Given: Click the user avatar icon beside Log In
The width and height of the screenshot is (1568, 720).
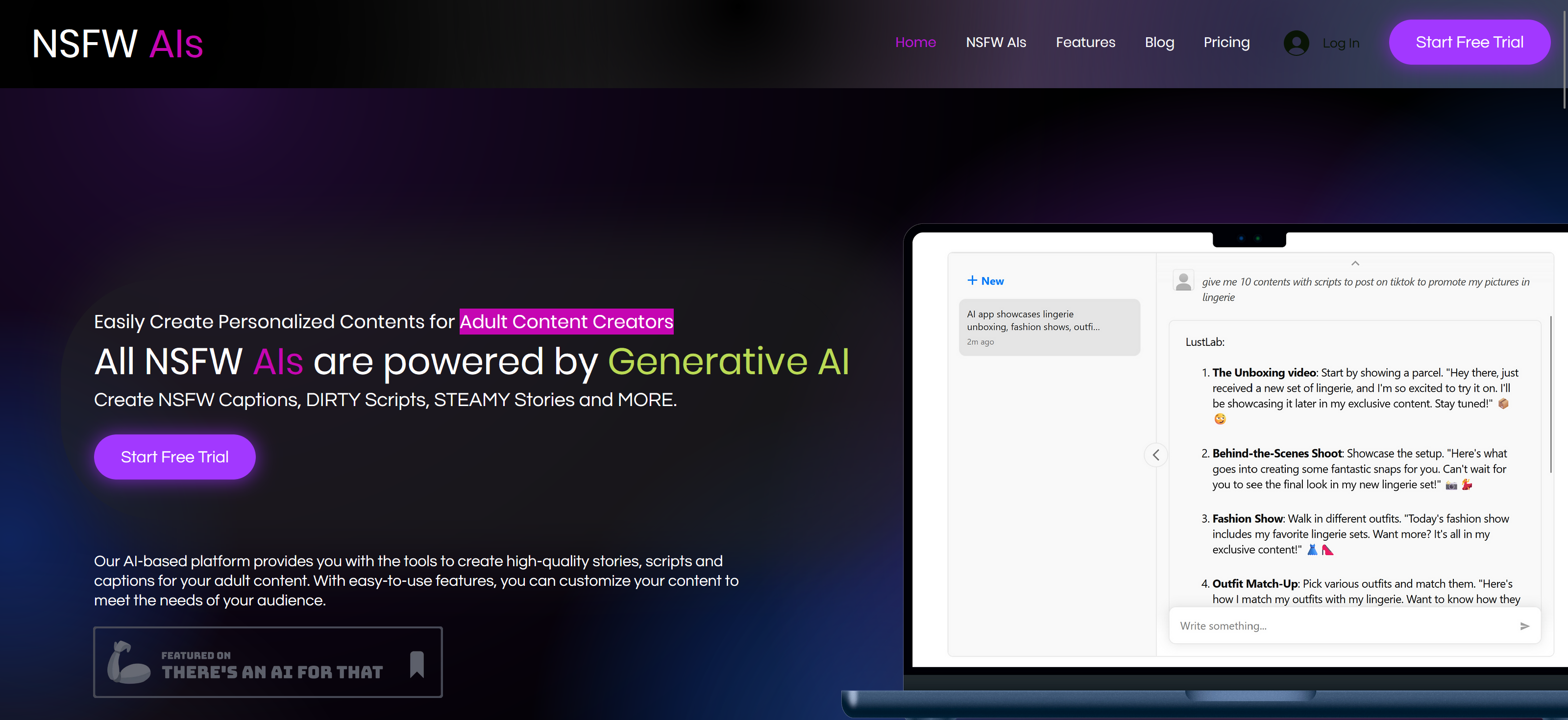Looking at the screenshot, I should coord(1296,43).
